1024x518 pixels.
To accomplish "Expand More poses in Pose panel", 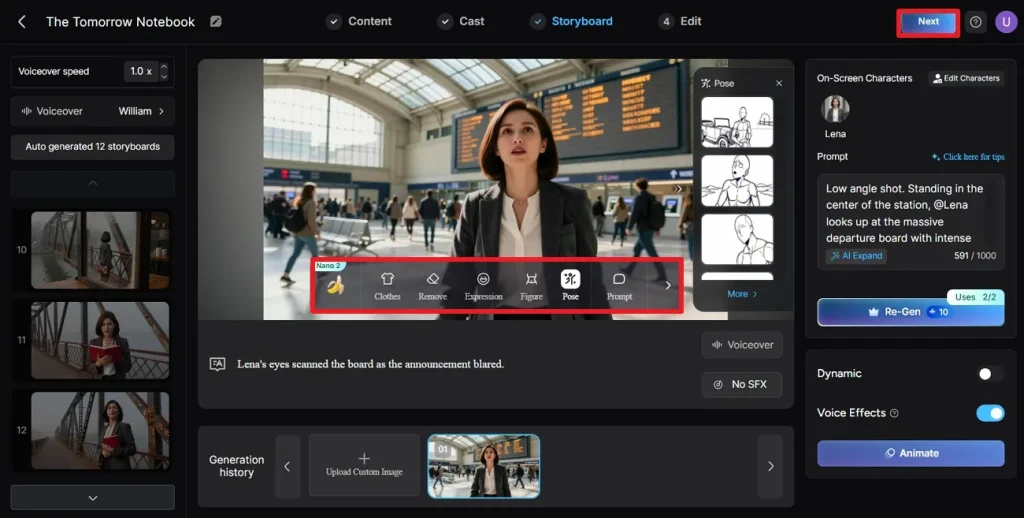I will tap(742, 294).
